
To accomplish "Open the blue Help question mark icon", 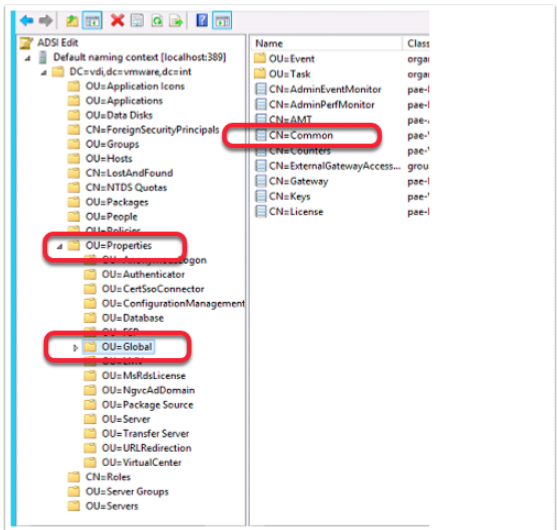I will [x=202, y=20].
